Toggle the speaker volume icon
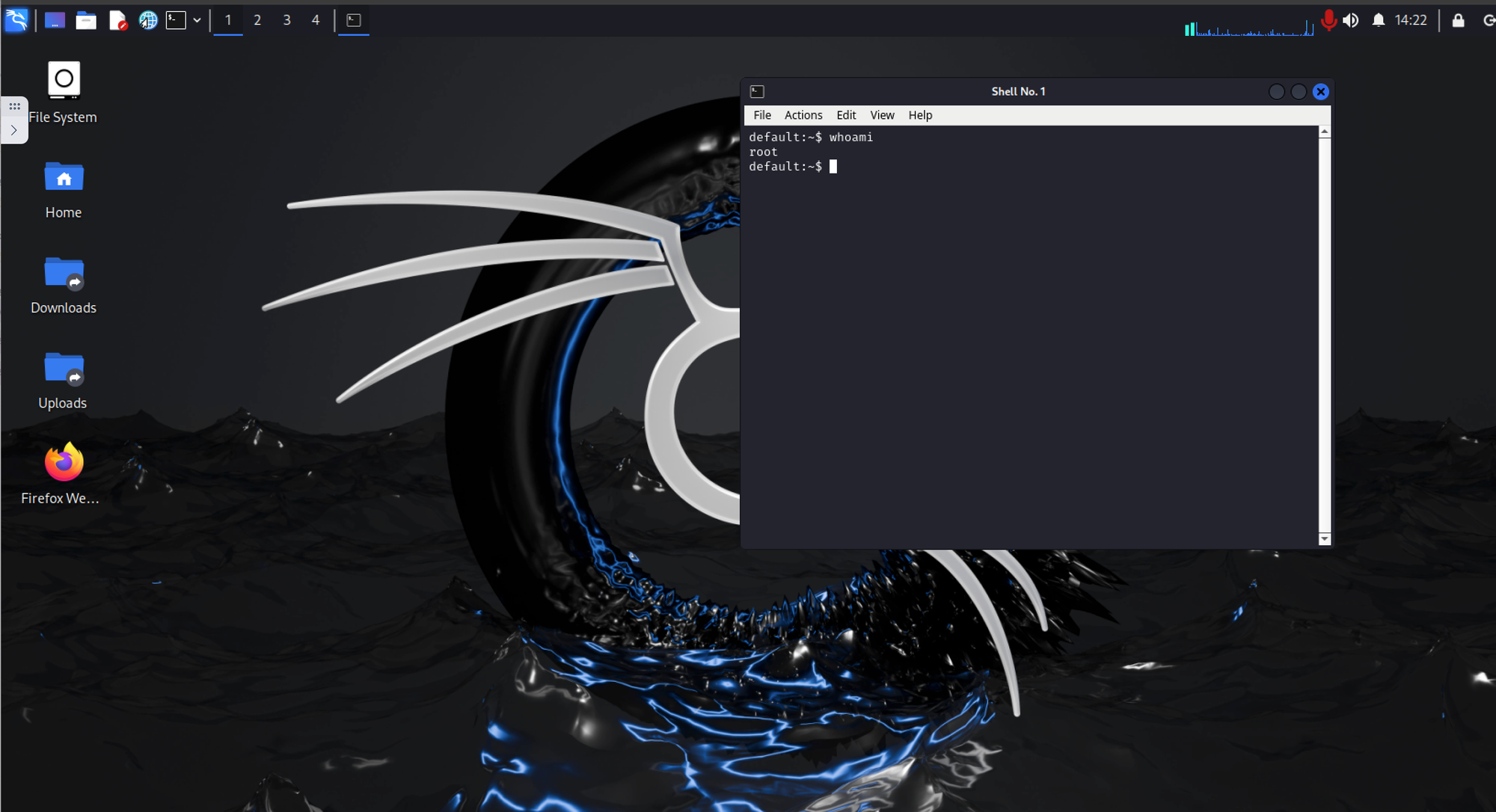The width and height of the screenshot is (1496, 812). [1351, 20]
